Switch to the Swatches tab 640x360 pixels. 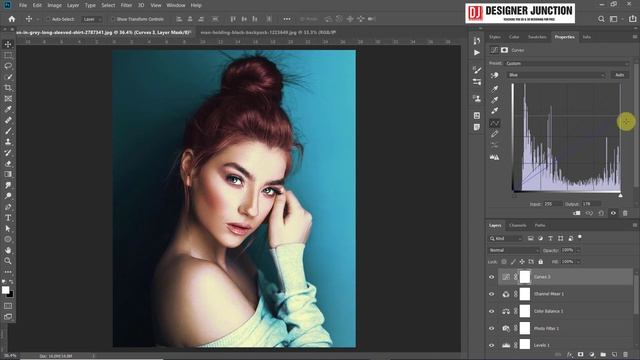[x=537, y=37]
